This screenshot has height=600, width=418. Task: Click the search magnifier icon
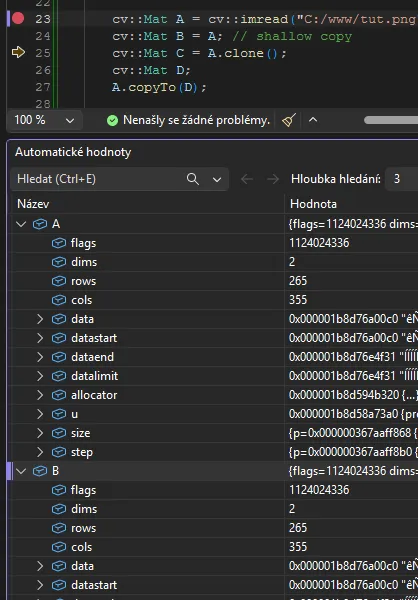click(193, 179)
